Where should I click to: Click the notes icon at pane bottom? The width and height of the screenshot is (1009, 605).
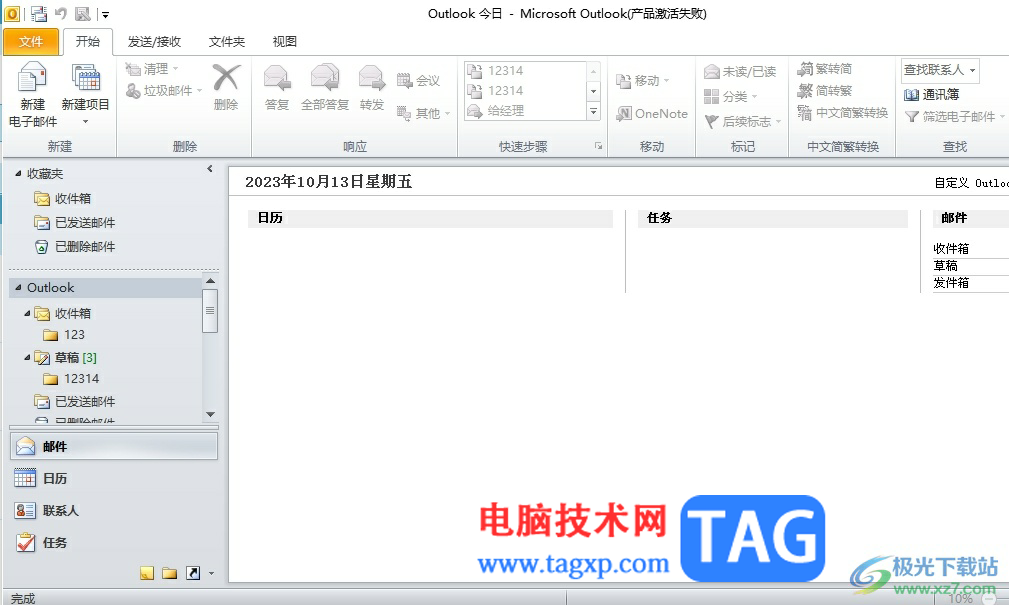(x=147, y=573)
